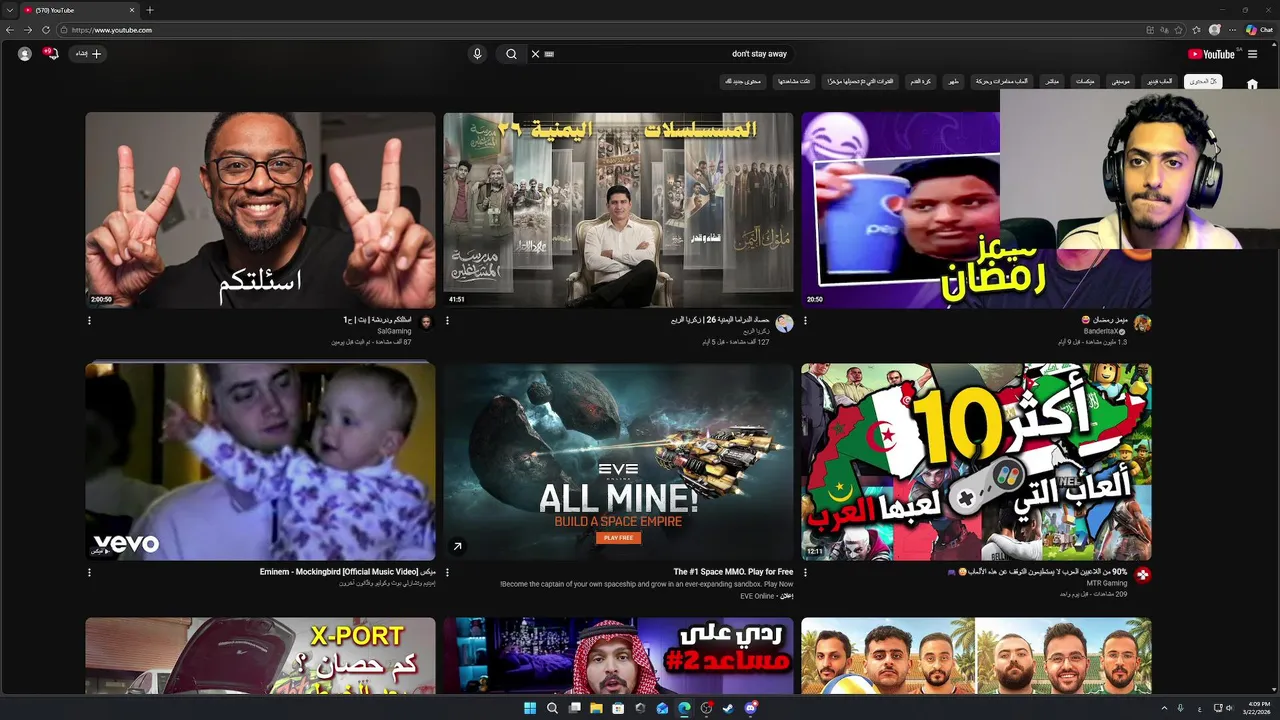Add this page to favorites with the star
Screen dimensions: 1280x720
tap(1179, 30)
